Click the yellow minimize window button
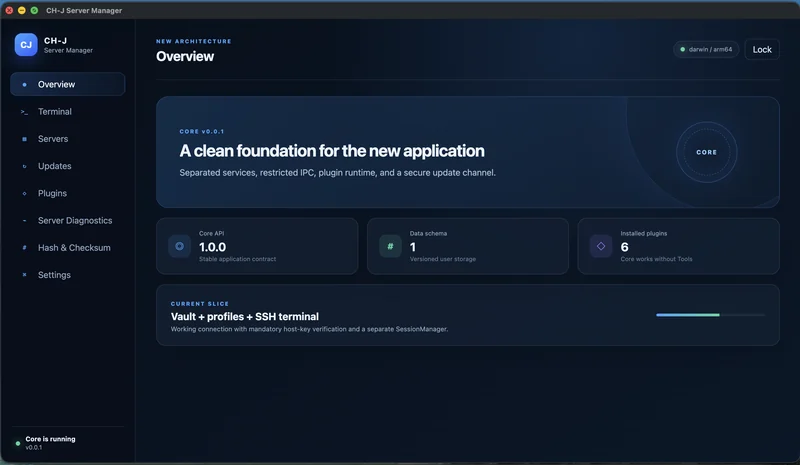Viewport: 800px width, 465px height. [21, 10]
